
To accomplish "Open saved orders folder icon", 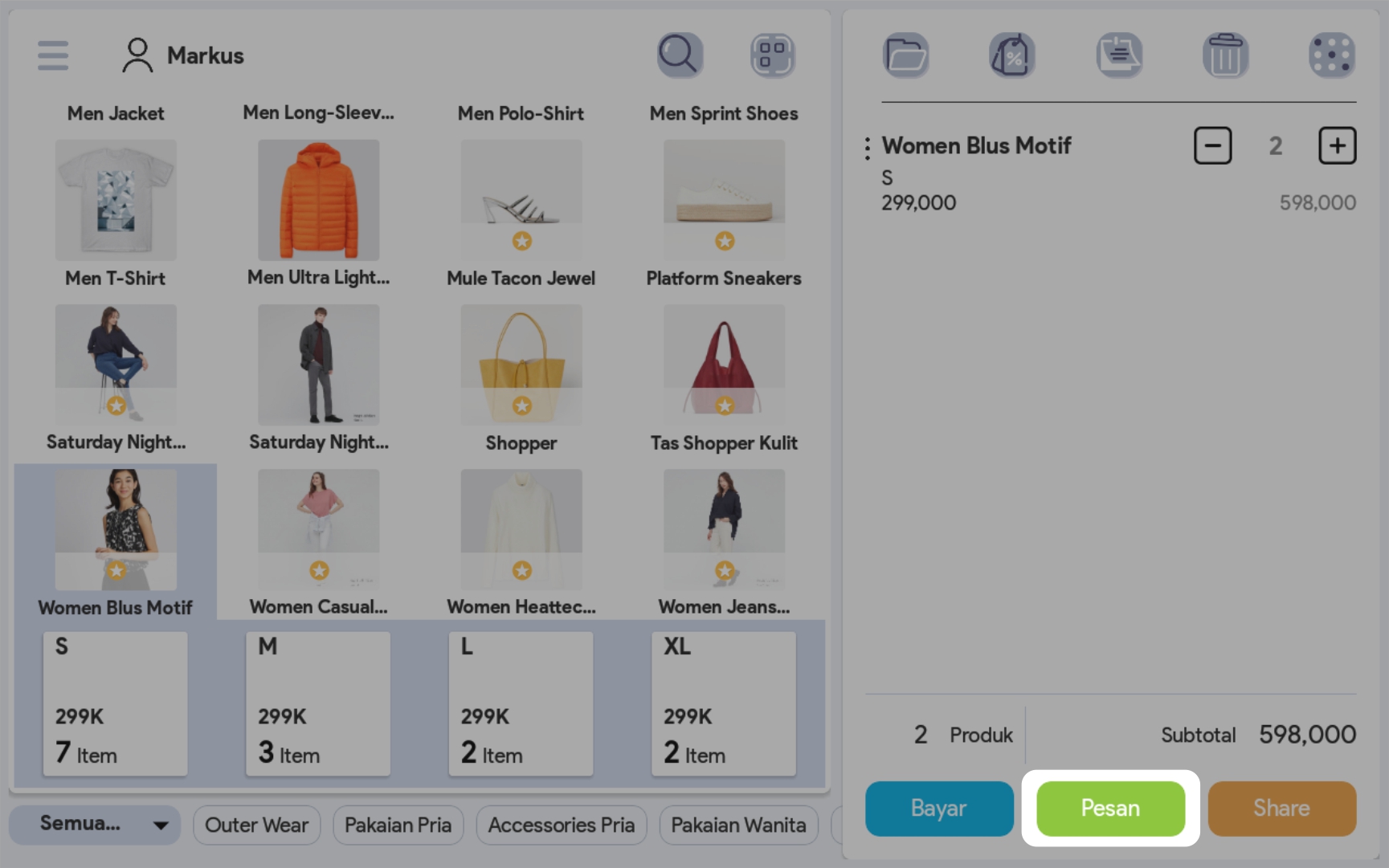I will click(x=906, y=55).
